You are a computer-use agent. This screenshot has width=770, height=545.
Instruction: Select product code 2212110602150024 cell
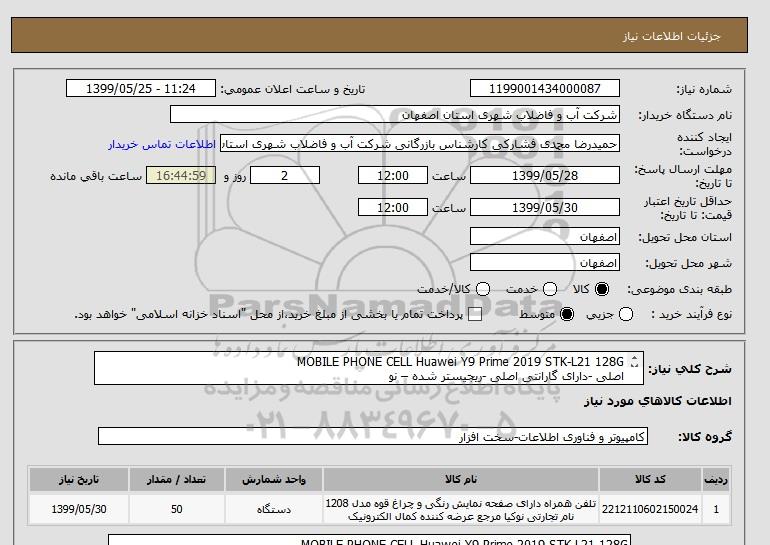coord(650,509)
